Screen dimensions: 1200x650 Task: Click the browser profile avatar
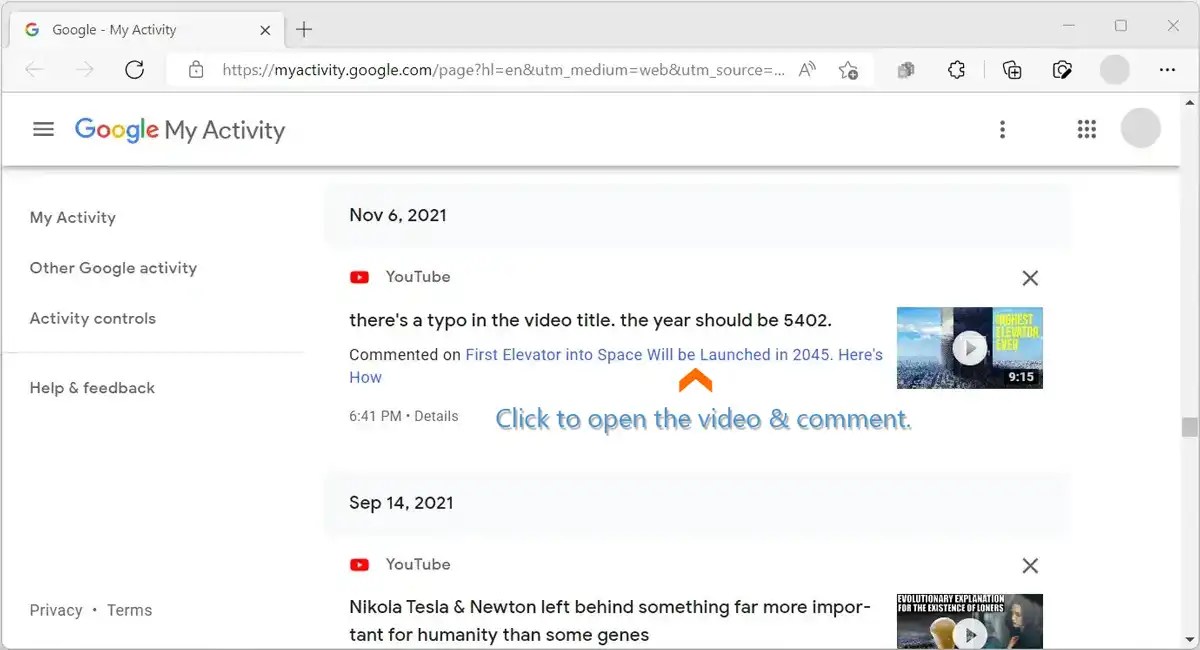[1114, 70]
